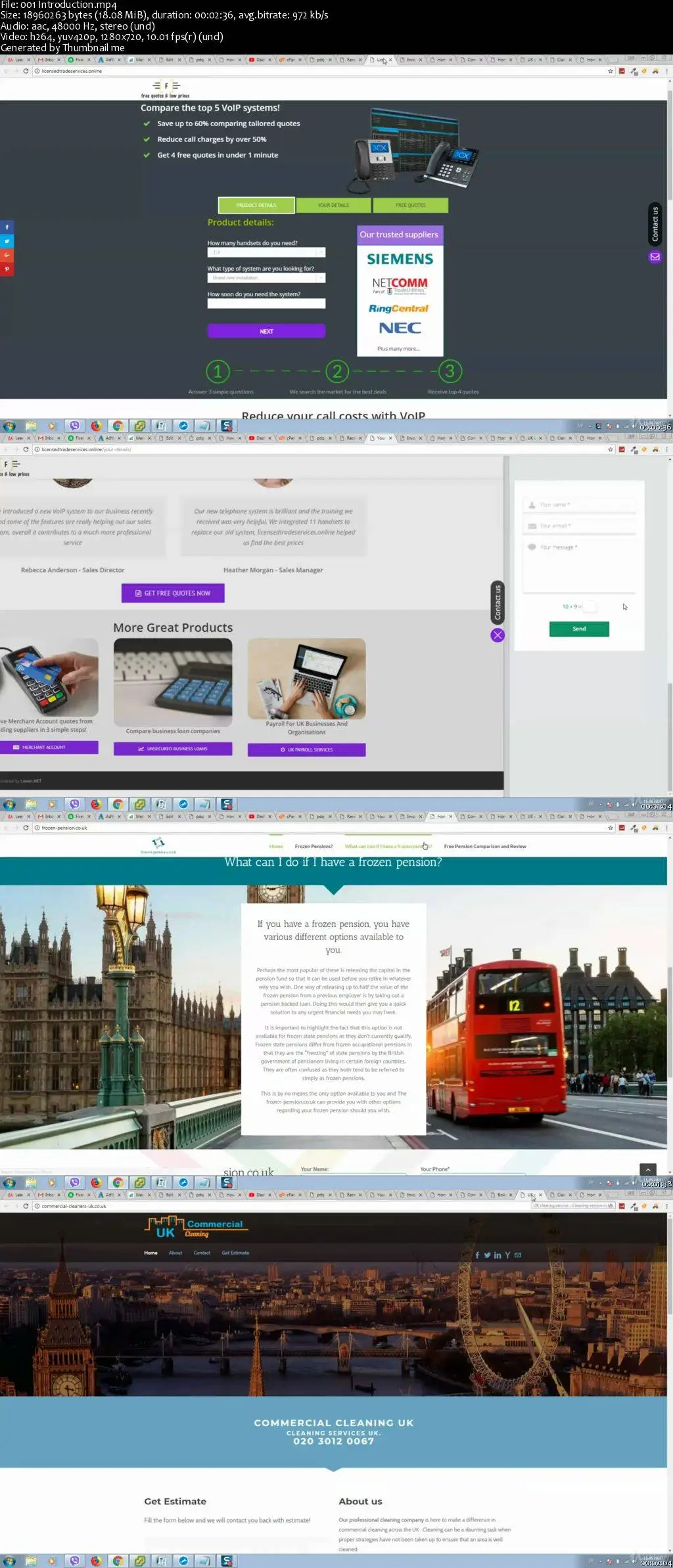This screenshot has width=673, height=1568.
Task: Open Chrome from taskbar below VoIP frame
Action: pyautogui.click(x=118, y=426)
